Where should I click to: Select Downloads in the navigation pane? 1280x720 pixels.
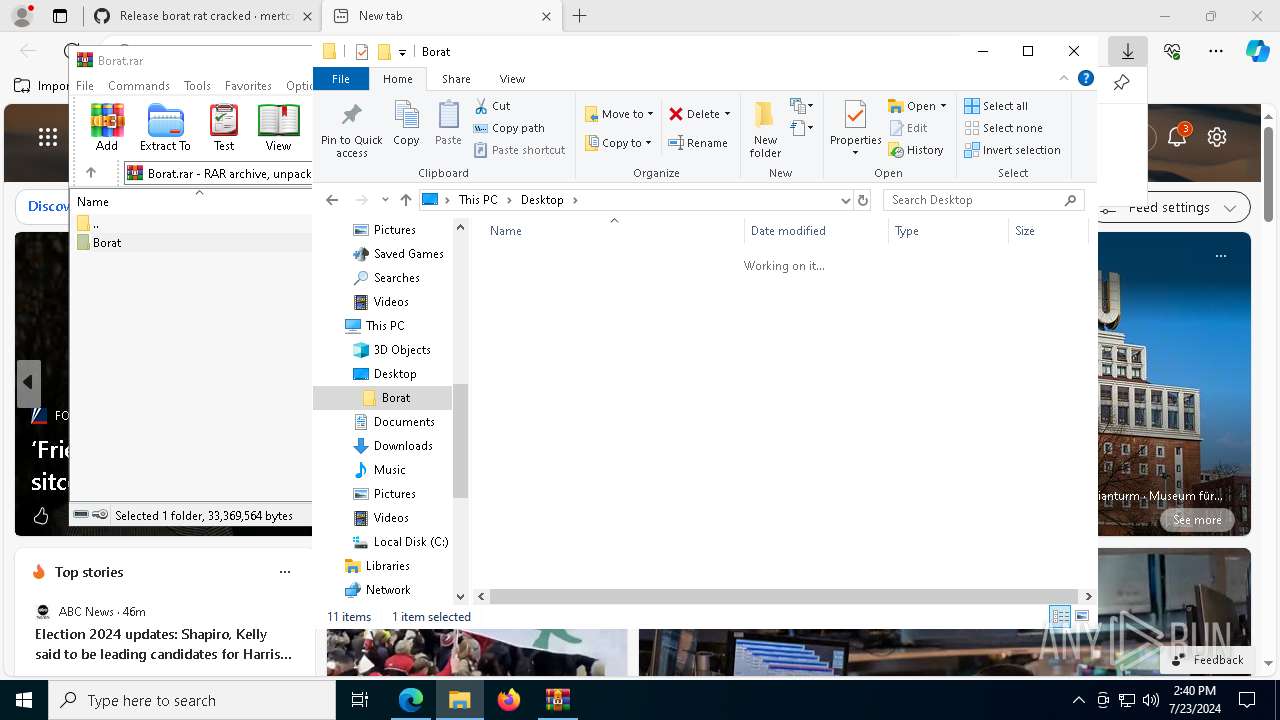[403, 446]
